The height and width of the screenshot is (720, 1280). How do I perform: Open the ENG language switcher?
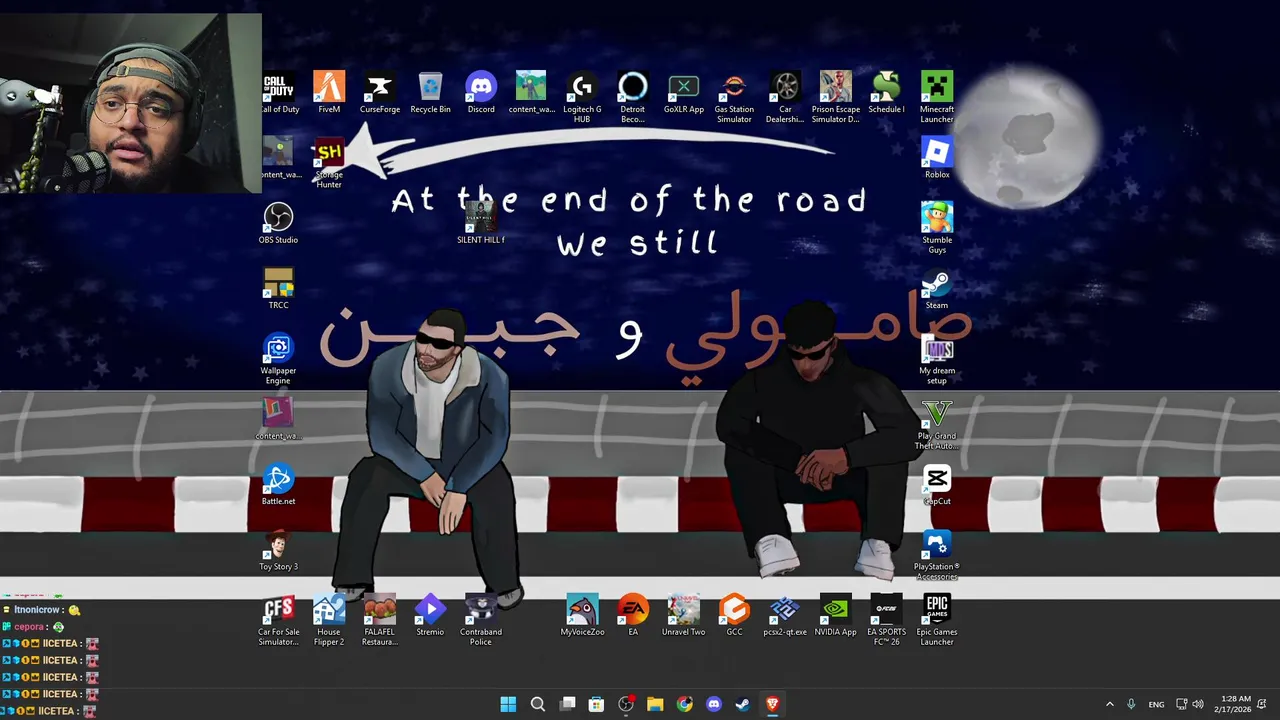pos(1156,704)
